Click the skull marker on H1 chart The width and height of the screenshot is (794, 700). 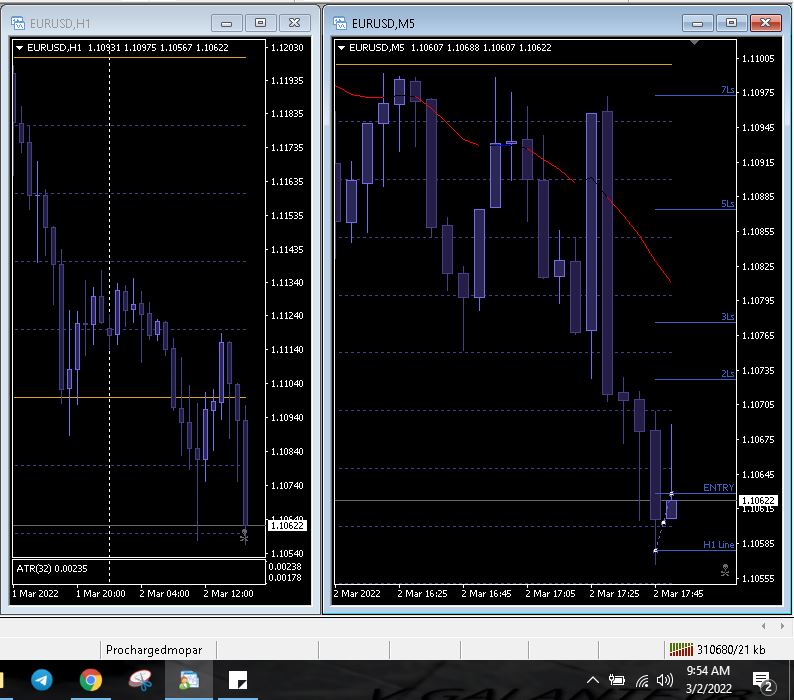pyautogui.click(x=245, y=536)
